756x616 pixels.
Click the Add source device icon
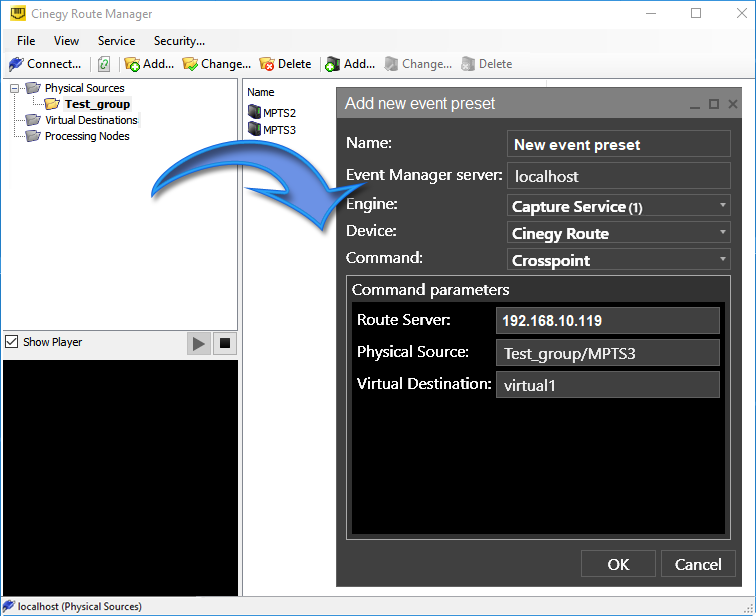click(x=333, y=64)
